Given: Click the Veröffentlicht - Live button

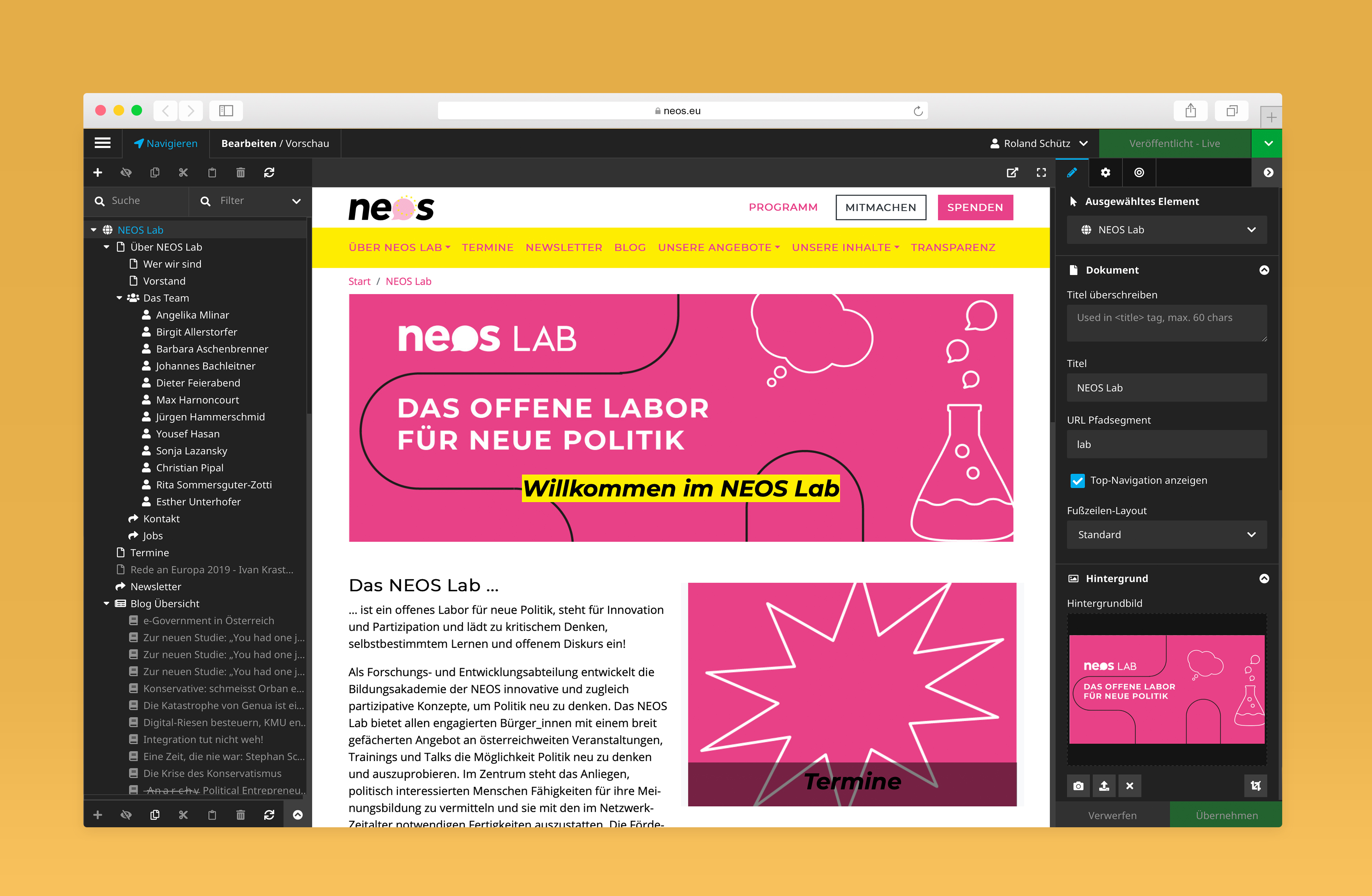Looking at the screenshot, I should pos(1175,144).
